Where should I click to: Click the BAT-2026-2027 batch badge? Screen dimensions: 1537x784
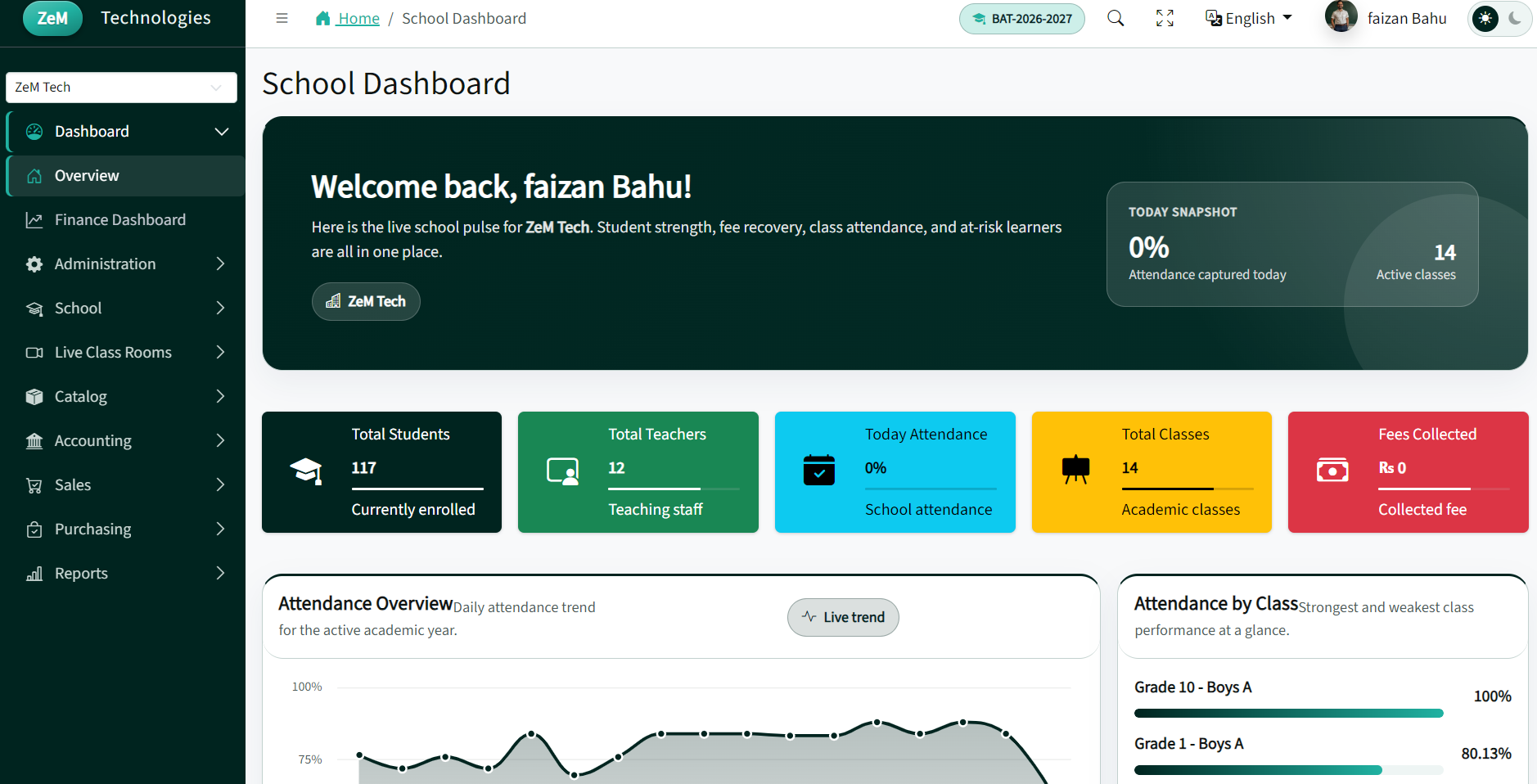[1022, 19]
